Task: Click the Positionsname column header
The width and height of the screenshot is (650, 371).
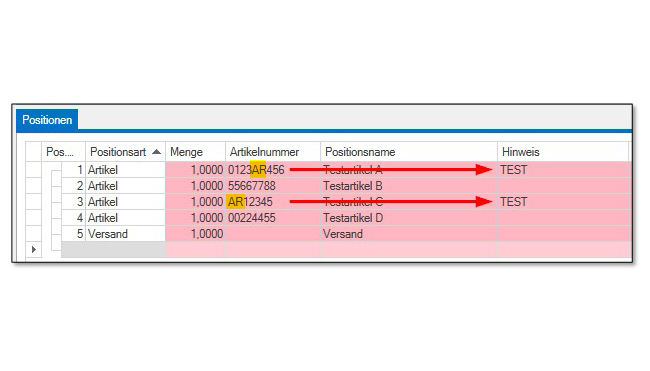Action: [x=409, y=152]
